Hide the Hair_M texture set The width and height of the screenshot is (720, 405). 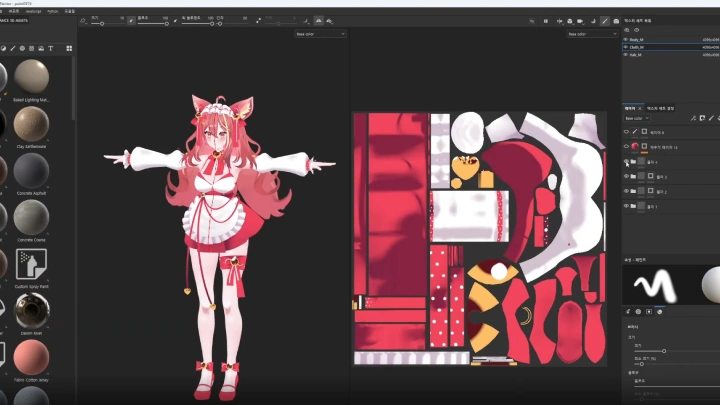(x=626, y=54)
